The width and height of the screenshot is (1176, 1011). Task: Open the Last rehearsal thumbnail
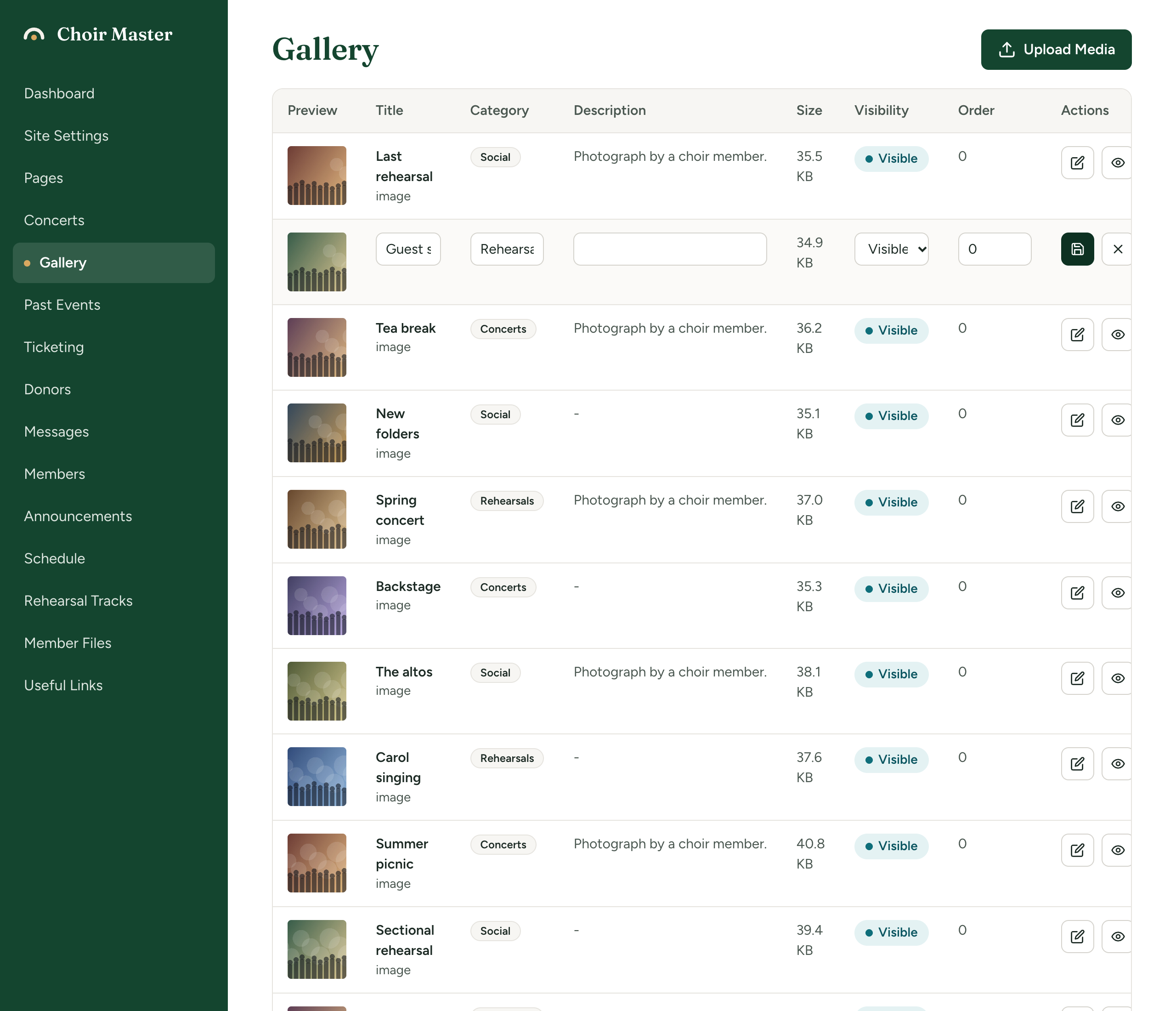(317, 176)
